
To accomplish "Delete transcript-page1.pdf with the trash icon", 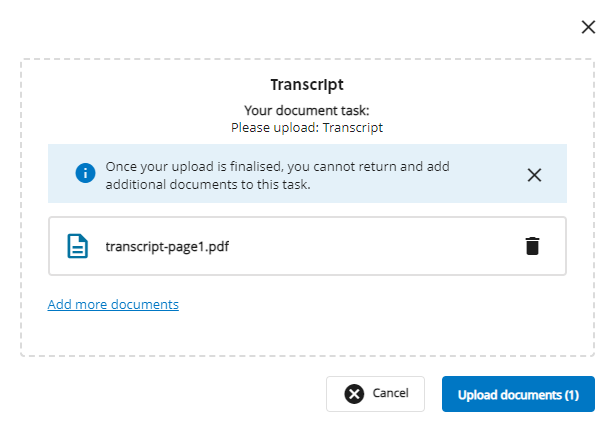I will pos(533,246).
